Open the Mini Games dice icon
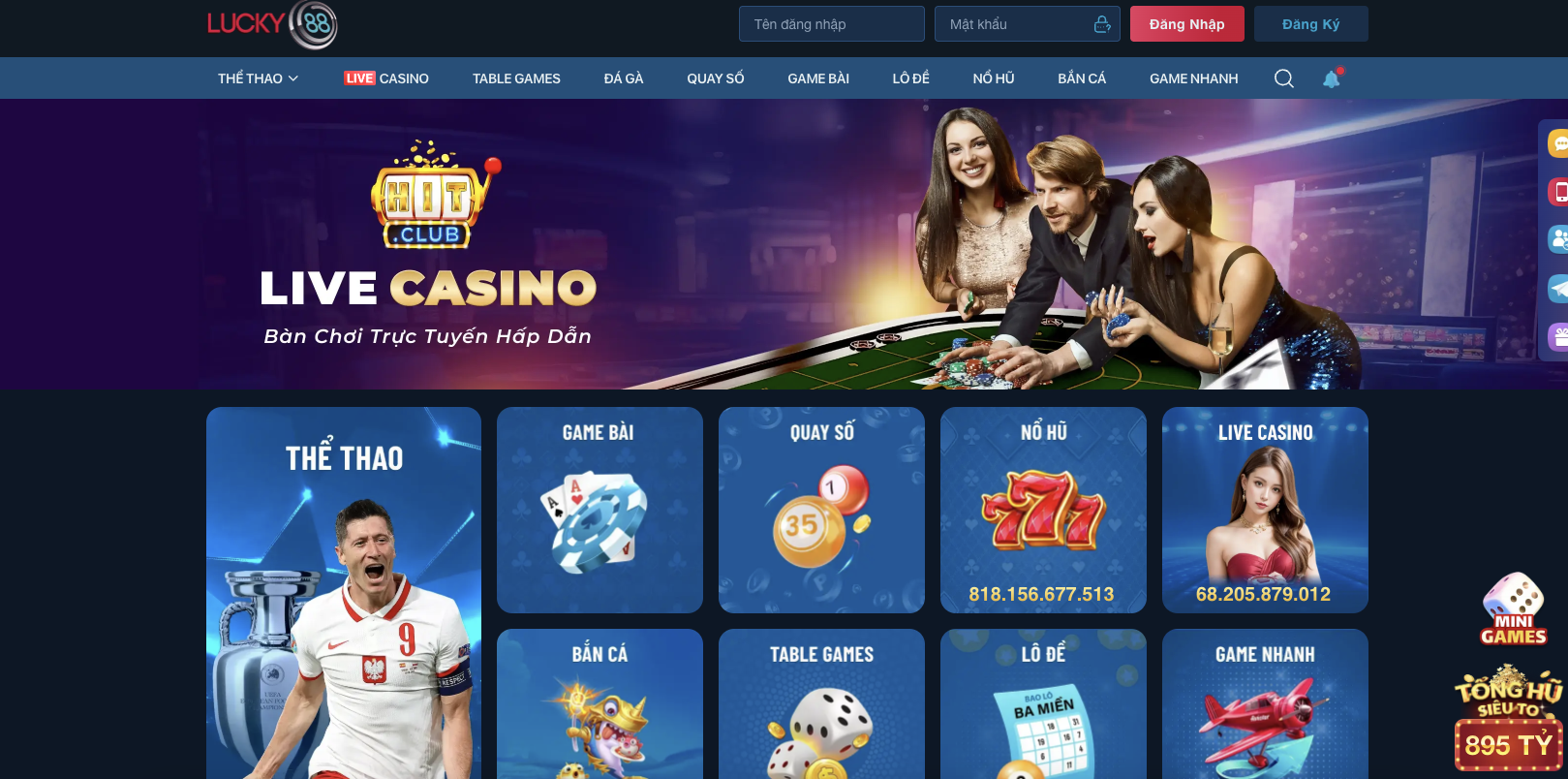Viewport: 1568px width, 779px height. click(x=1513, y=608)
